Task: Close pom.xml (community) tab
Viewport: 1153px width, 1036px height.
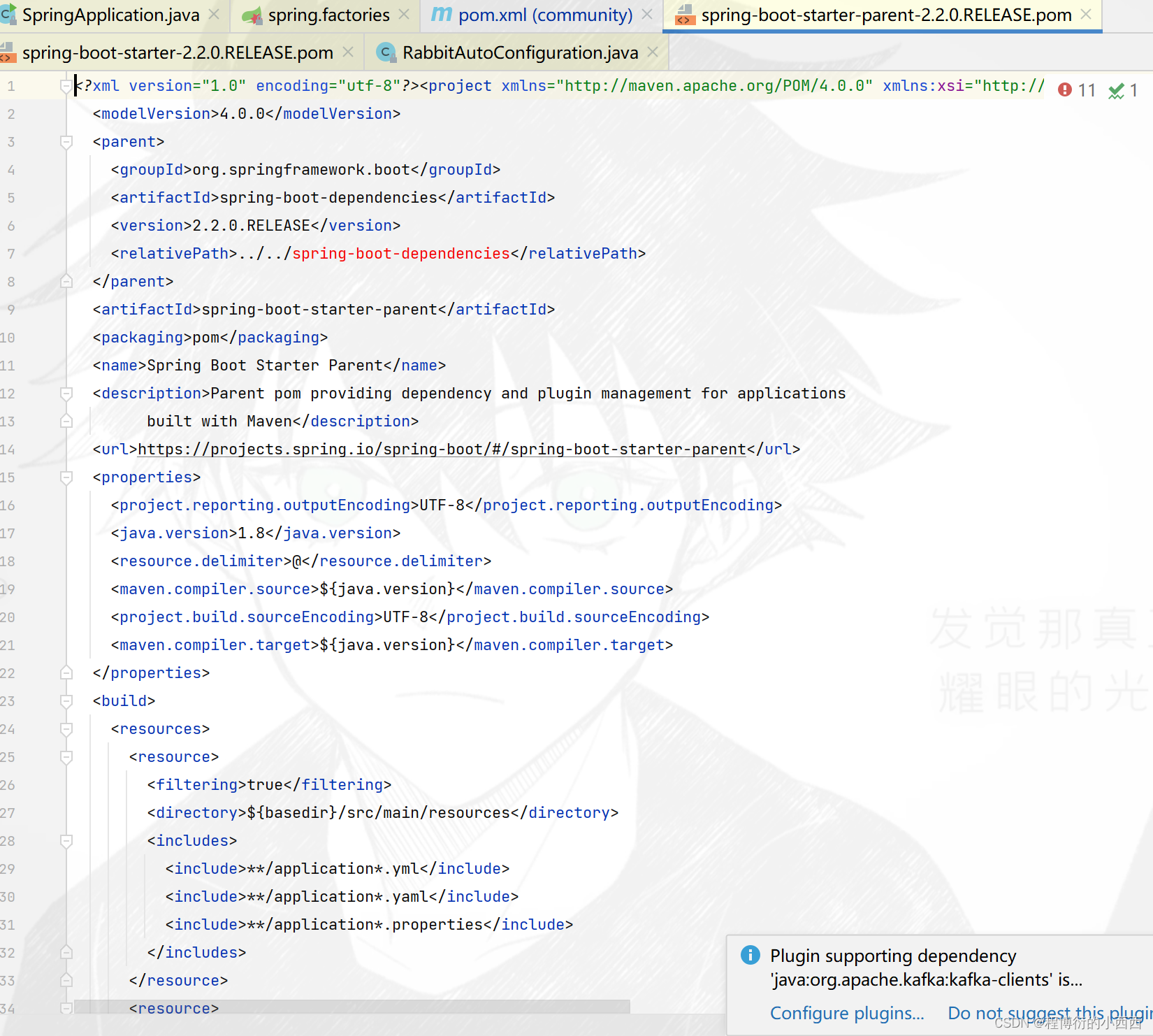Action: tap(647, 14)
